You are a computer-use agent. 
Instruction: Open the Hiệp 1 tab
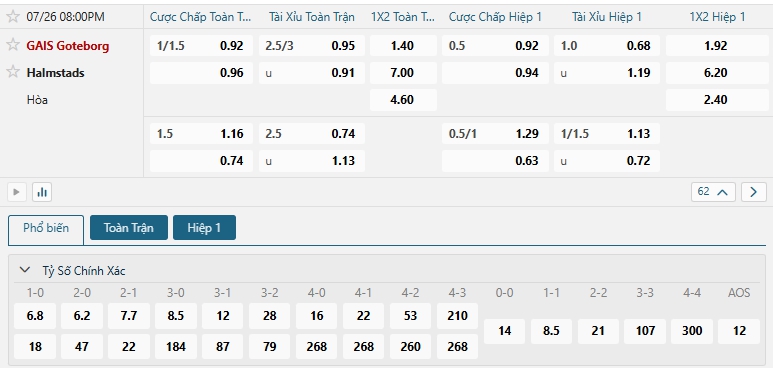(x=204, y=228)
